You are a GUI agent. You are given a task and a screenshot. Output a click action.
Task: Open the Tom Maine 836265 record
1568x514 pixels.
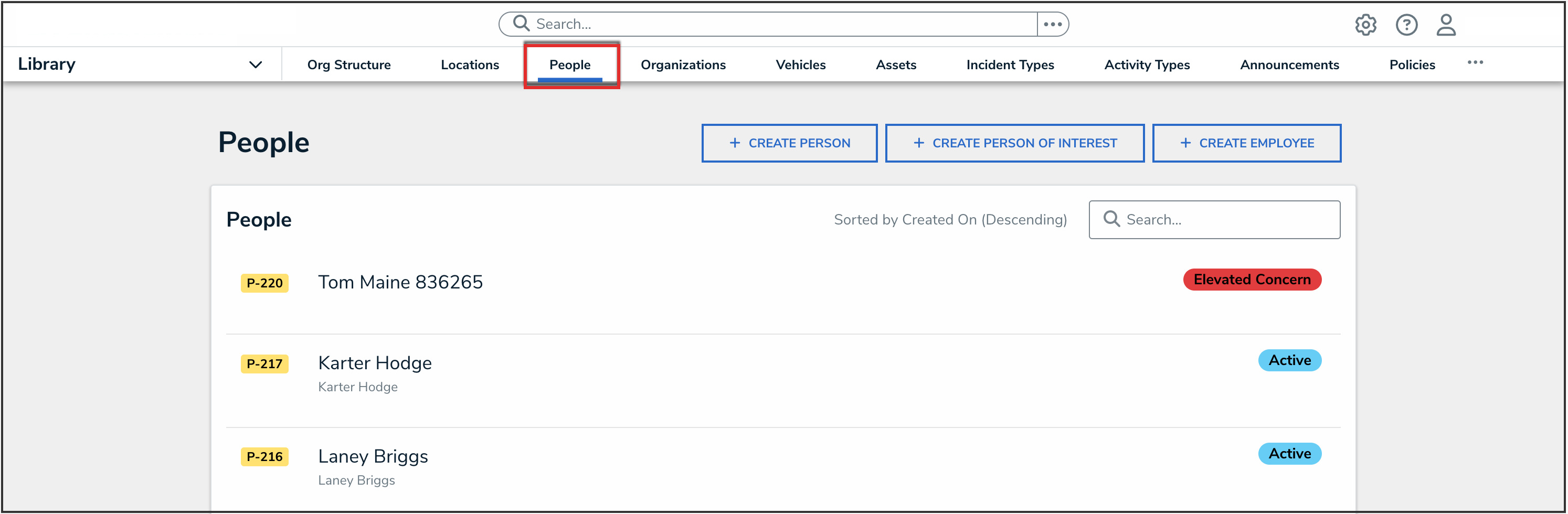[400, 282]
